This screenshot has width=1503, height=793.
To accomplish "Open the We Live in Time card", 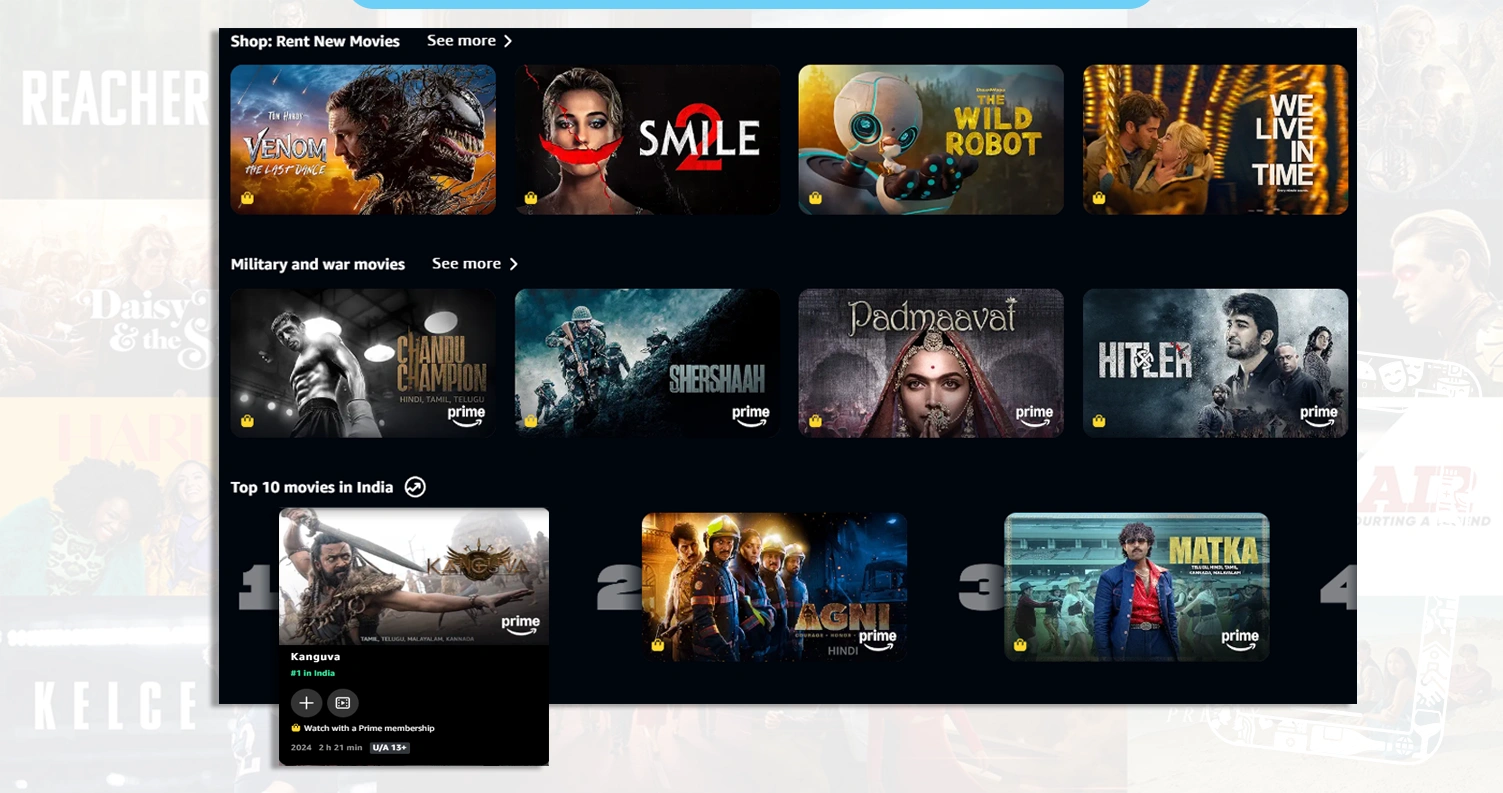I will click(1215, 139).
